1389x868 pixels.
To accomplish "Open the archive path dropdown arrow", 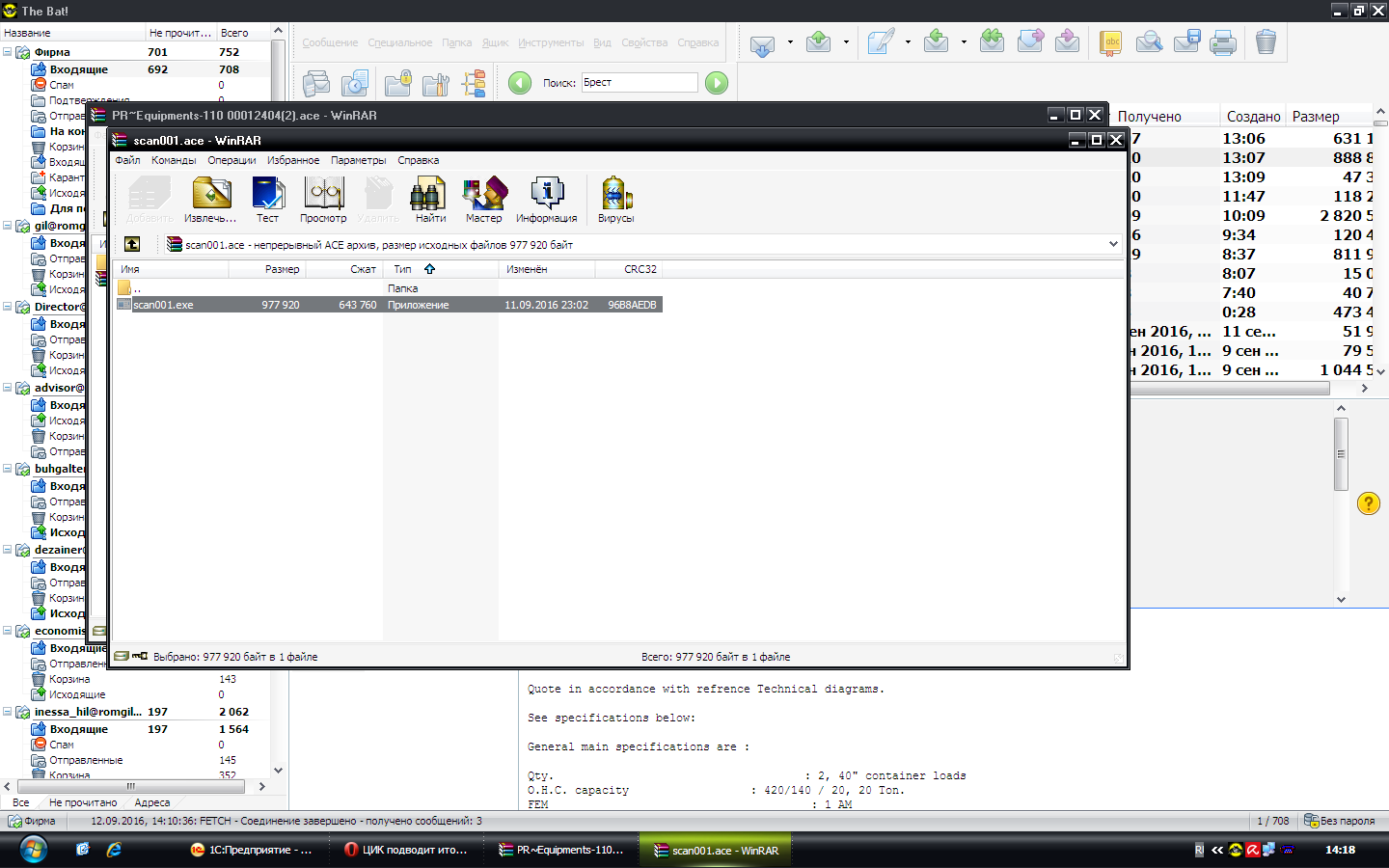I will coord(1113,245).
